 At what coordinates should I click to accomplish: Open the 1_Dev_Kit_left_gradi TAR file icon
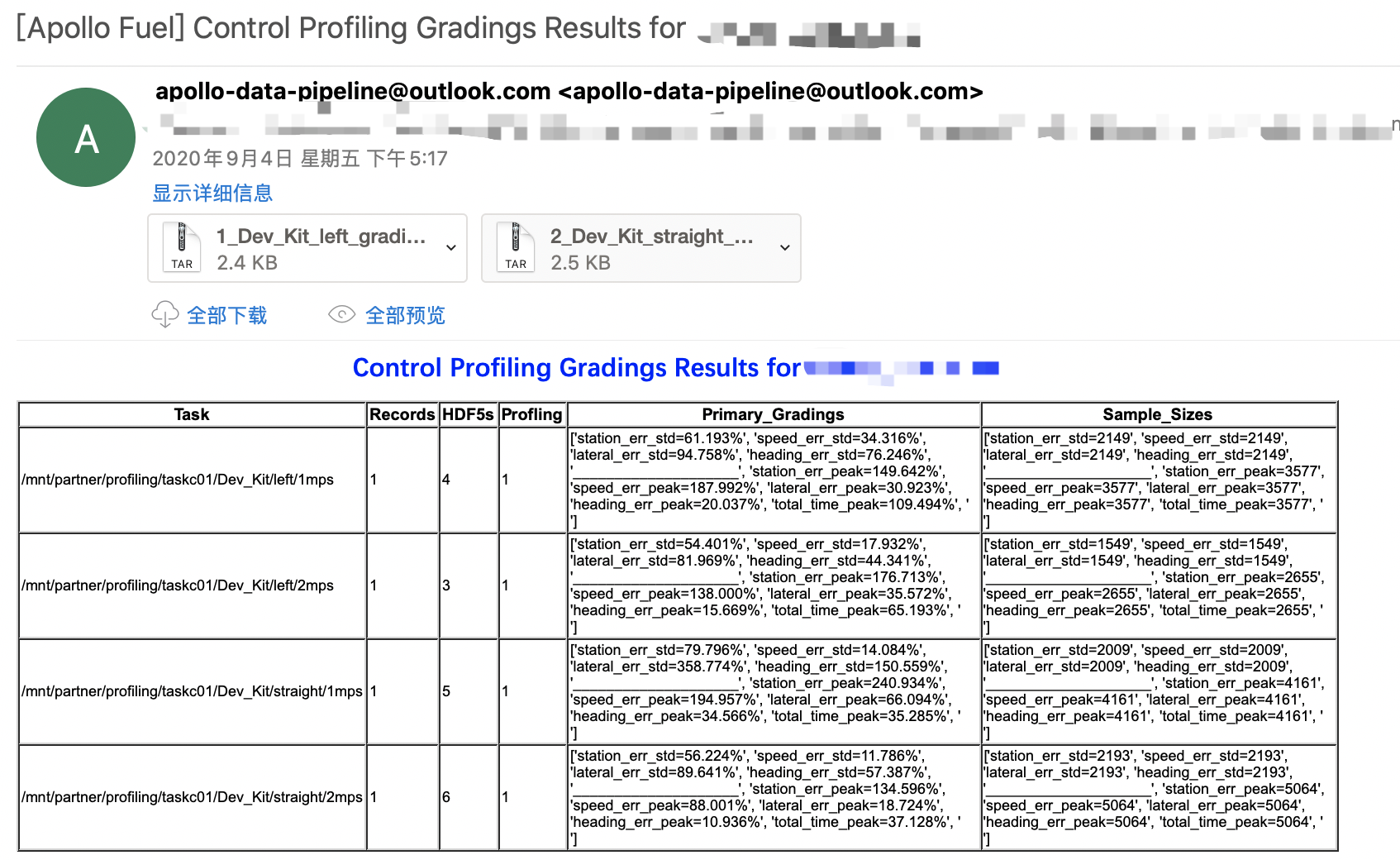(182, 248)
